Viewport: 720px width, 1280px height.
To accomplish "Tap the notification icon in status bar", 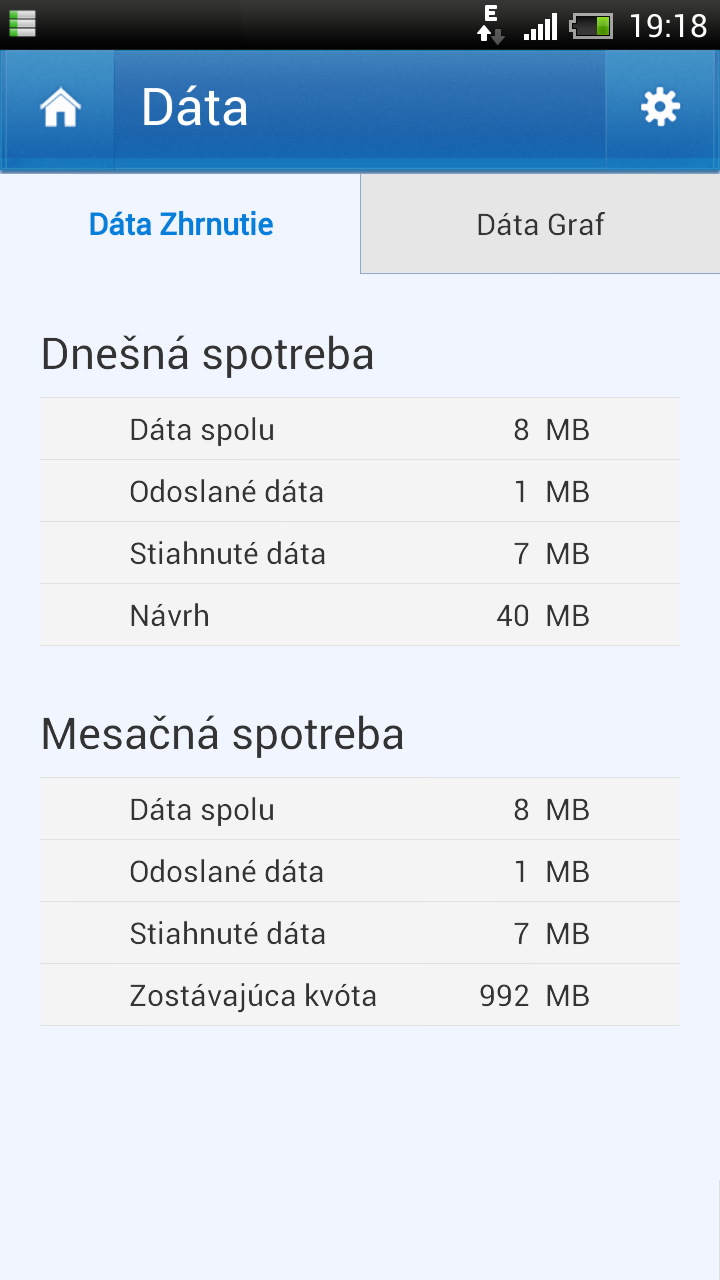I will (22, 23).
